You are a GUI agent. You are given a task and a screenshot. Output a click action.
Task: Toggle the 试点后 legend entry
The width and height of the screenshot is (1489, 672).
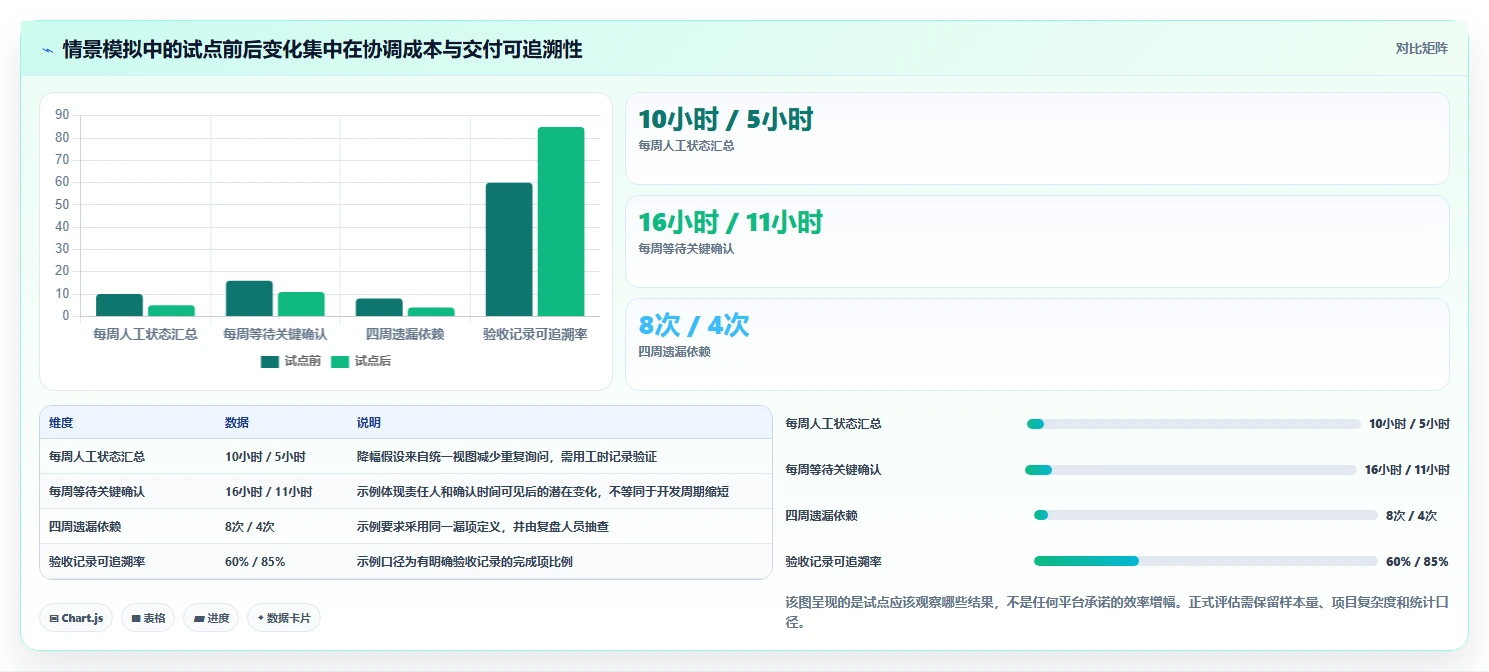click(361, 361)
